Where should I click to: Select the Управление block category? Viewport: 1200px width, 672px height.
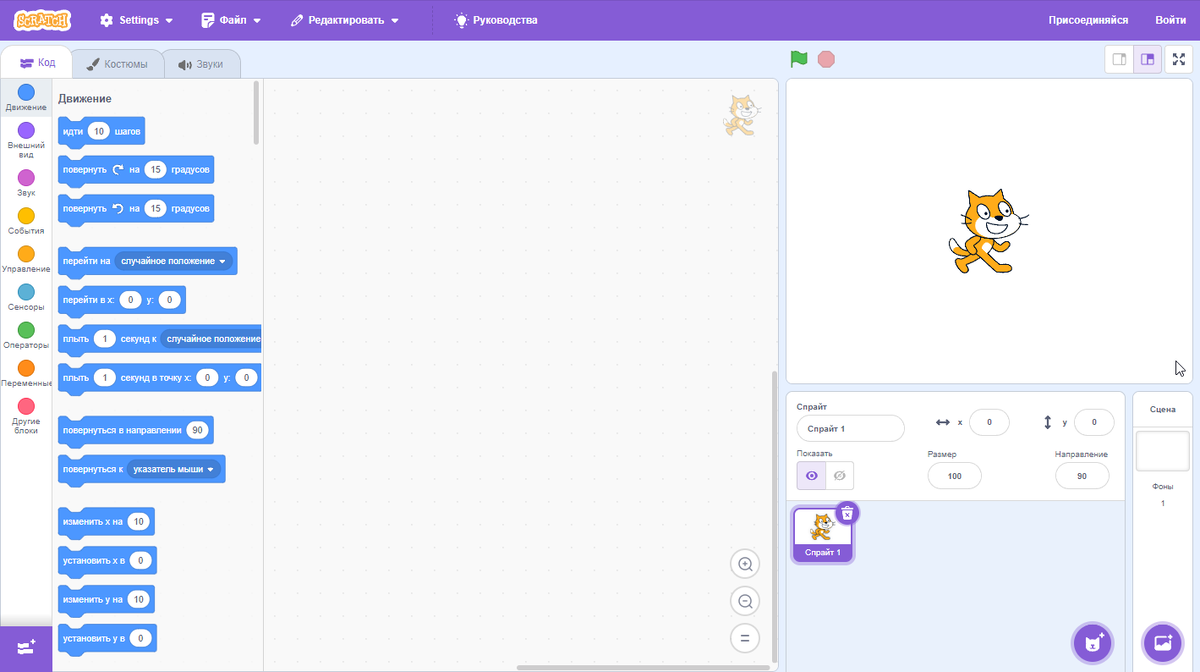(x=26, y=260)
